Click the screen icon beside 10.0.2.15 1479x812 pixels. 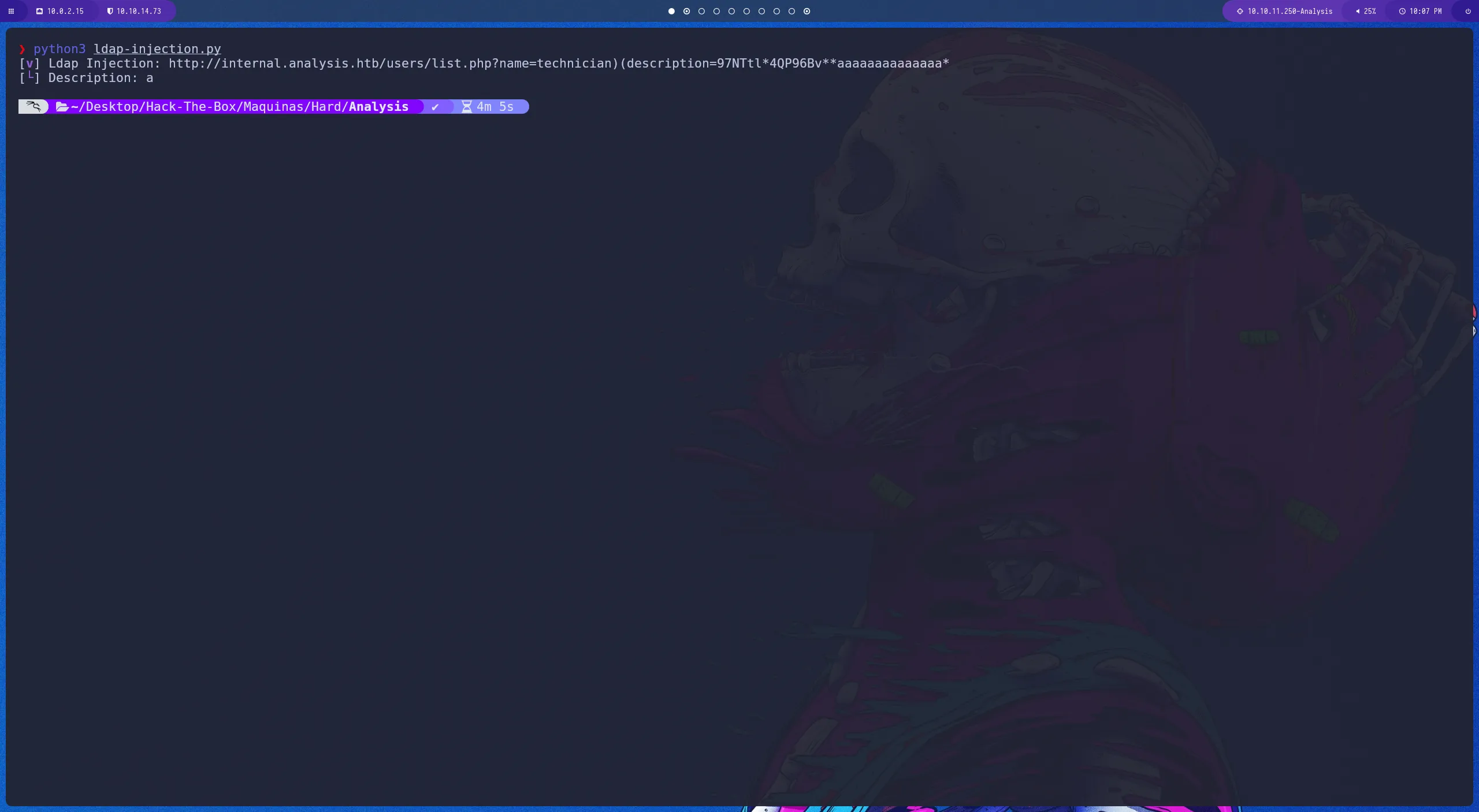pyautogui.click(x=40, y=11)
